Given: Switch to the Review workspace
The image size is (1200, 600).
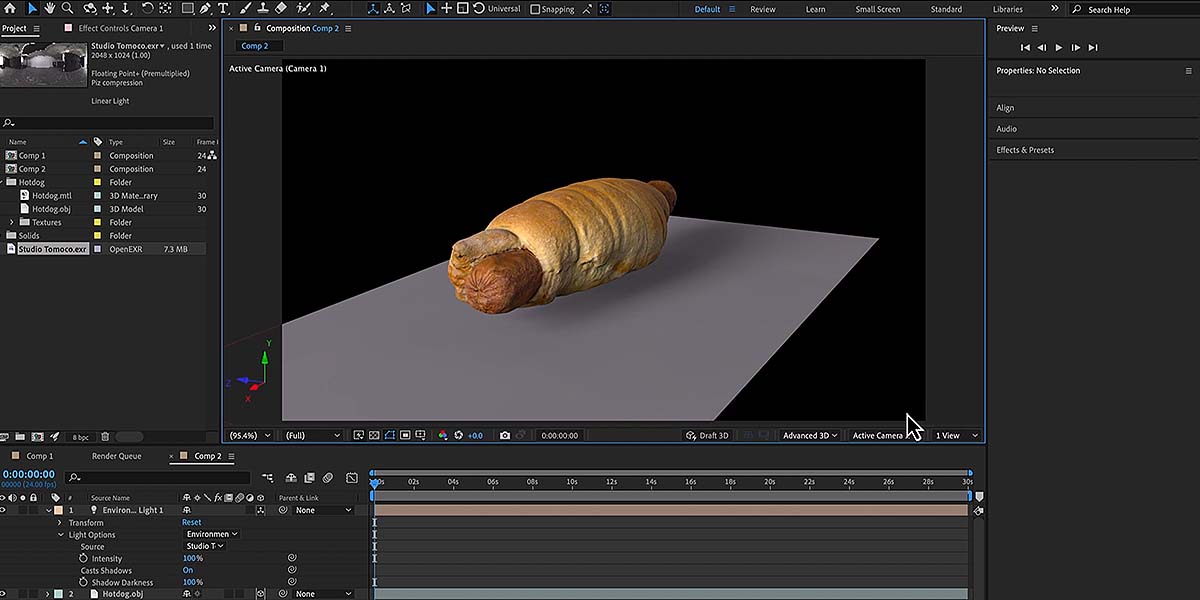Looking at the screenshot, I should tap(763, 9).
